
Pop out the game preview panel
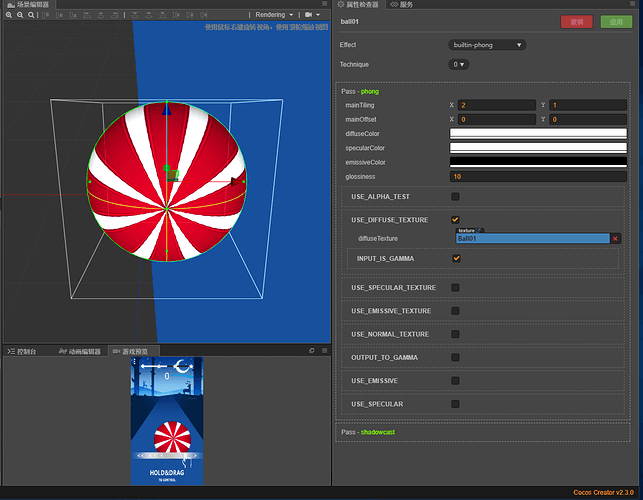pyautogui.click(x=311, y=351)
